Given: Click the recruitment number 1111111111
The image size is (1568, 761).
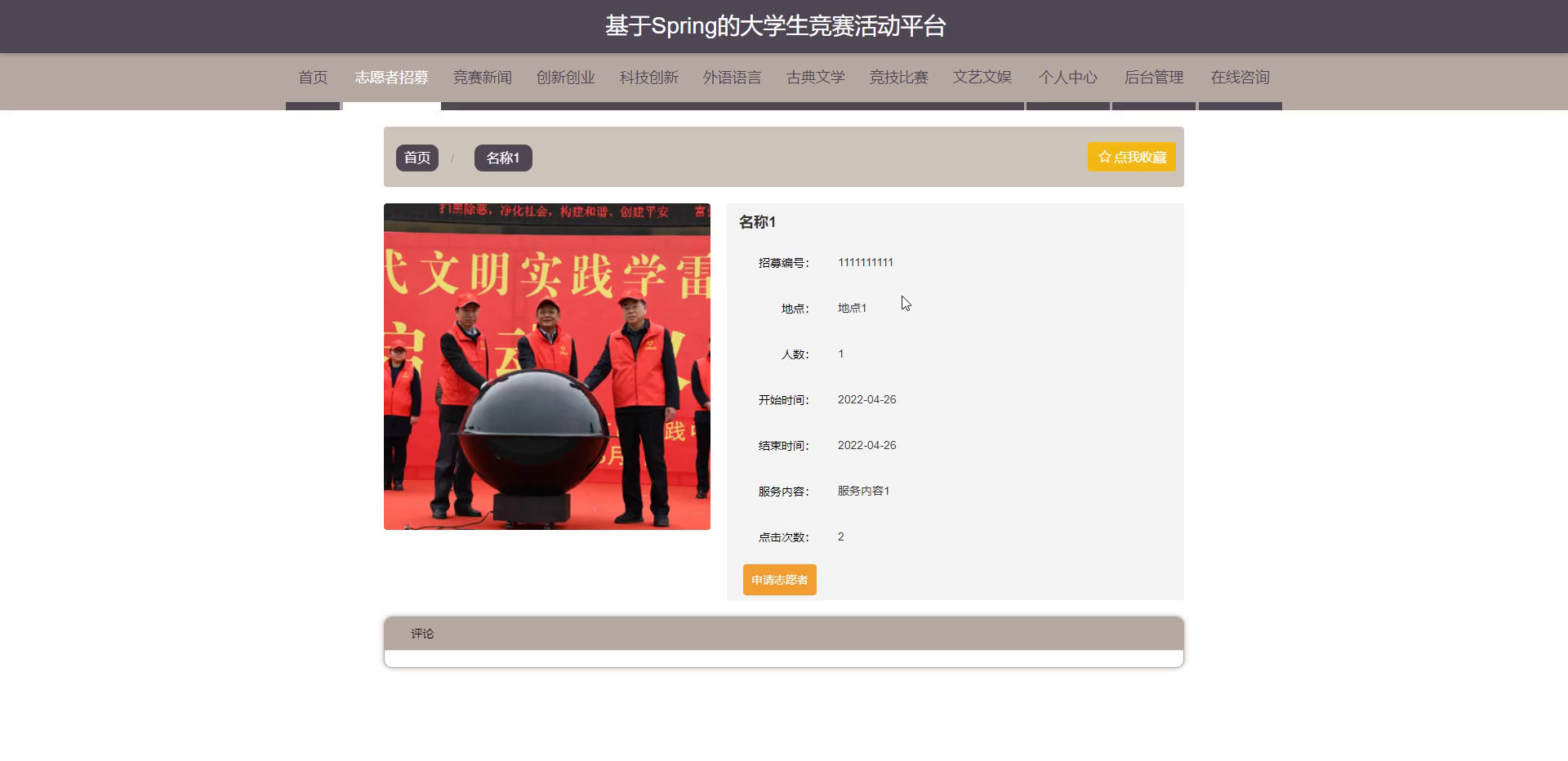Looking at the screenshot, I should pos(866,262).
